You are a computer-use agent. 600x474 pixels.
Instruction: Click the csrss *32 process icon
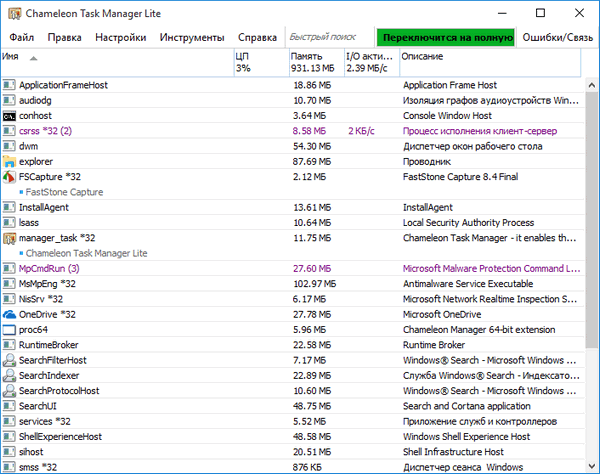[x=9, y=131]
